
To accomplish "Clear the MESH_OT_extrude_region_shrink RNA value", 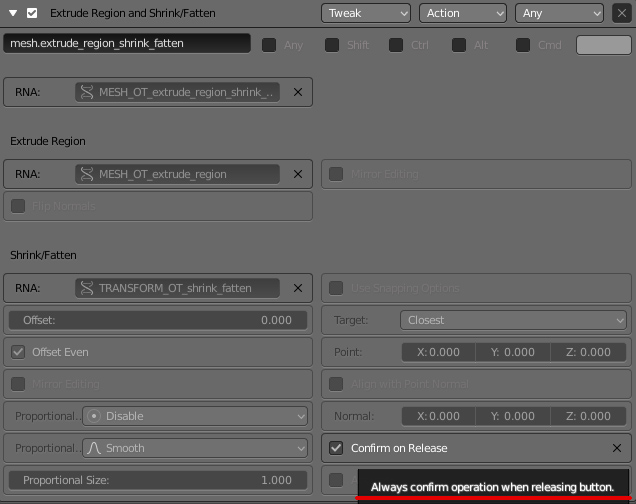I will point(298,92).
